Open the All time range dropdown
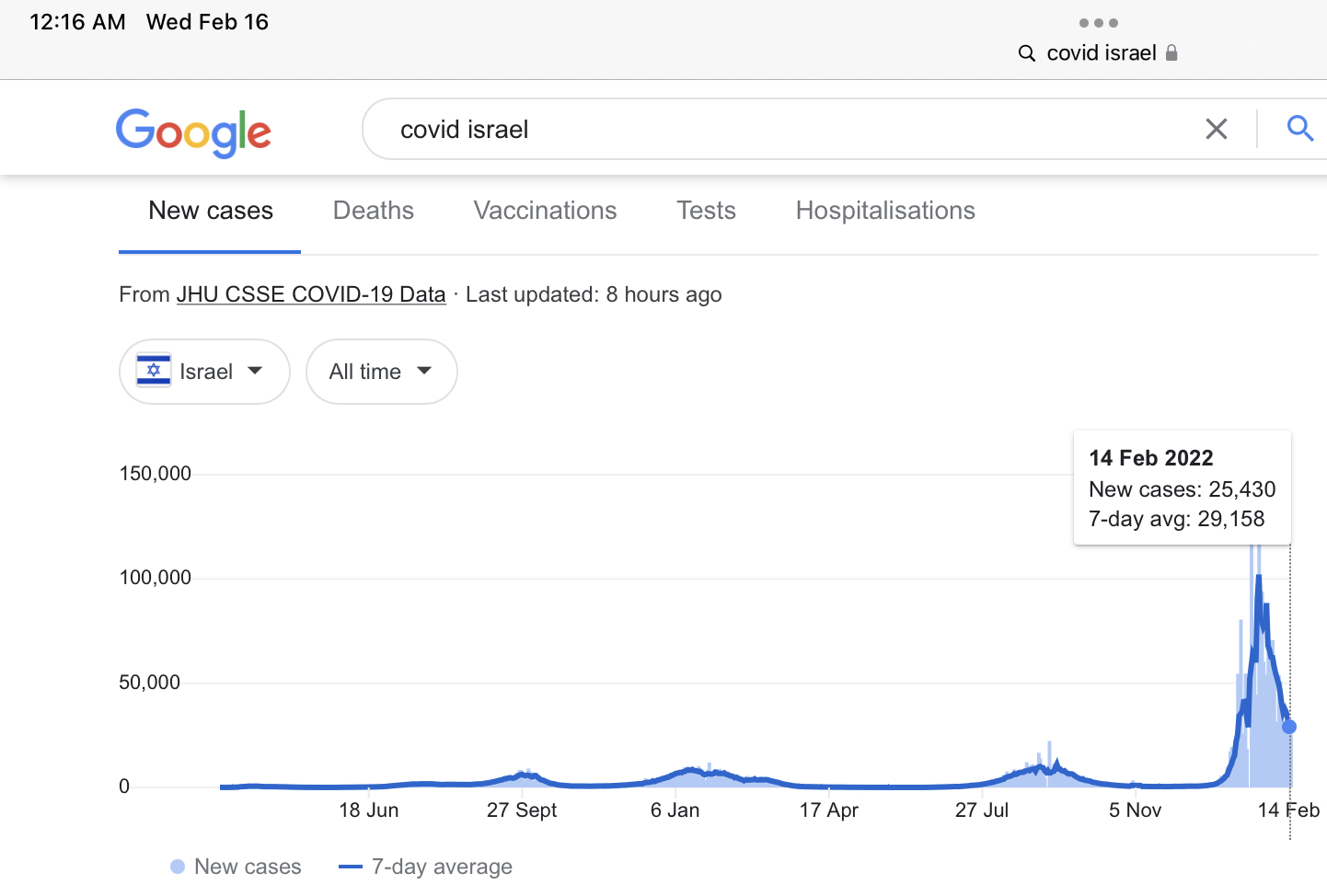The width and height of the screenshot is (1327, 896). 381,372
